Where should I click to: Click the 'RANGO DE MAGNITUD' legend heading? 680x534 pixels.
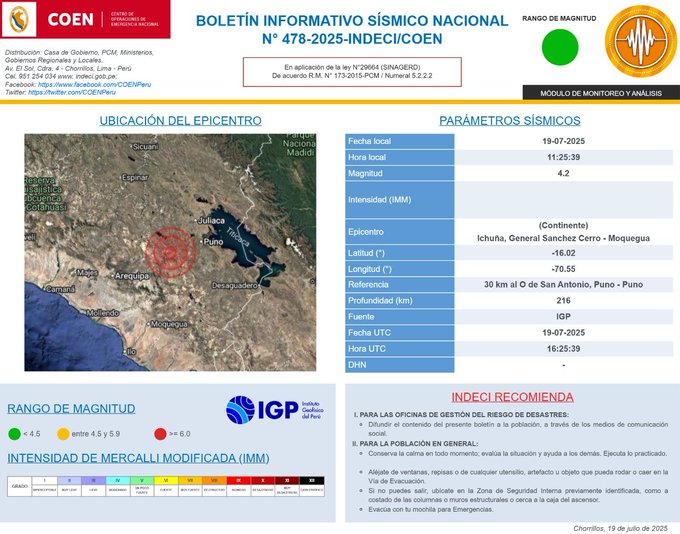point(71,409)
